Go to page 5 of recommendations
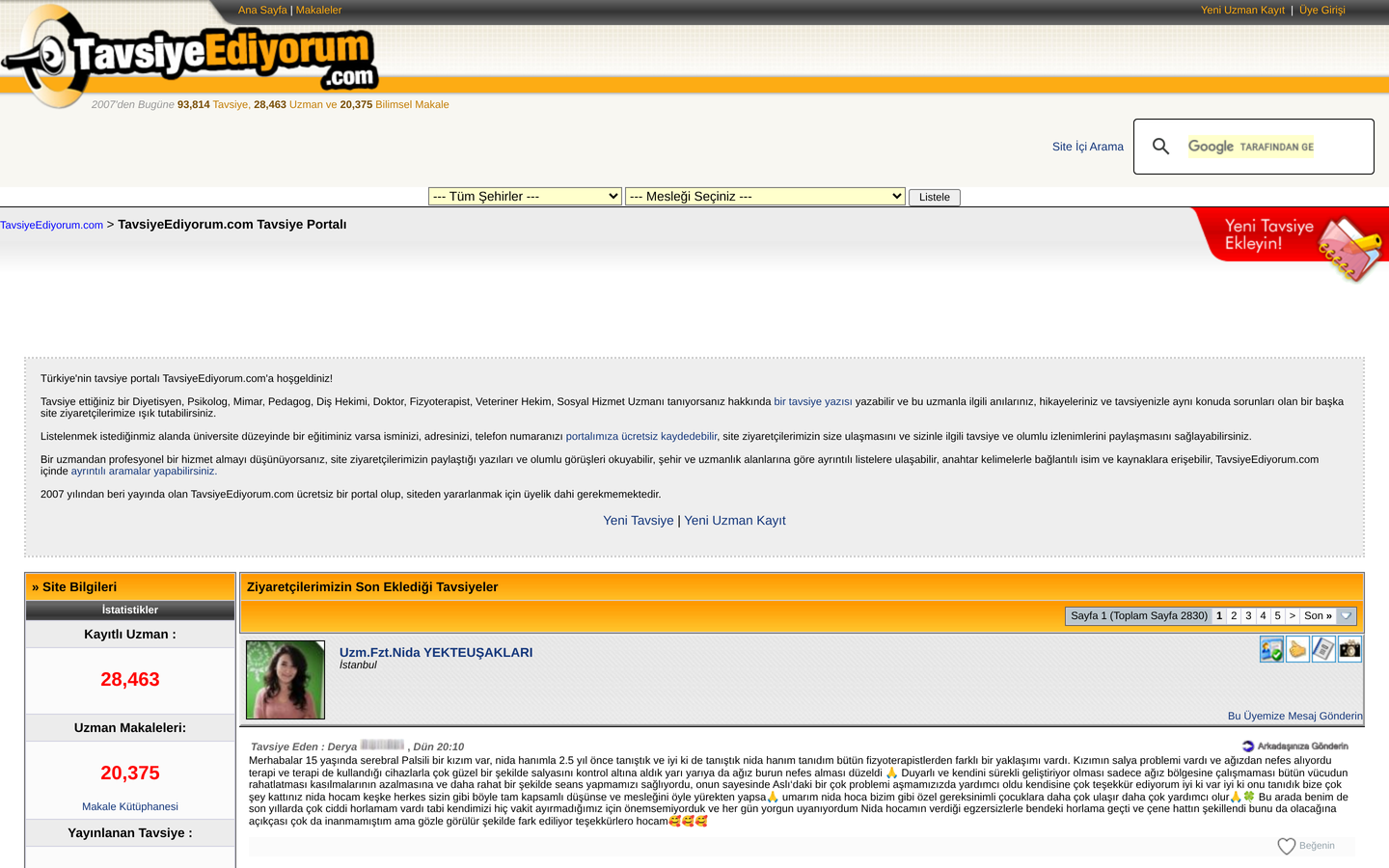The image size is (1389, 868). [x=1277, y=615]
